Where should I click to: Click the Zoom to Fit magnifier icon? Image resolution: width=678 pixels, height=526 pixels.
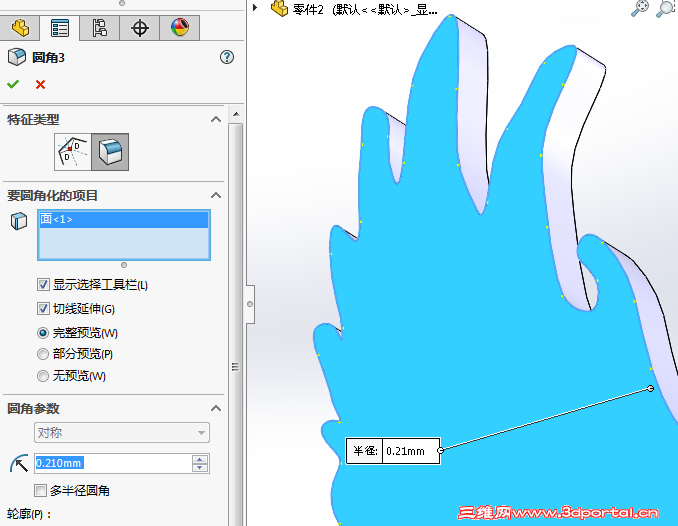640,8
